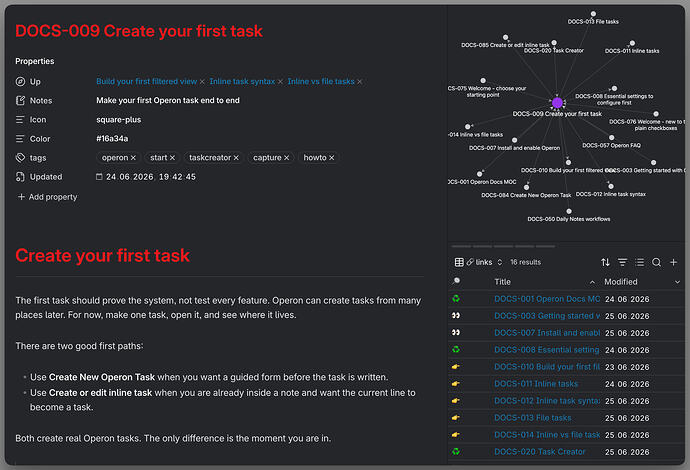690x470 pixels.
Task: Remove the Build your first filtered view link
Action: pos(202,82)
